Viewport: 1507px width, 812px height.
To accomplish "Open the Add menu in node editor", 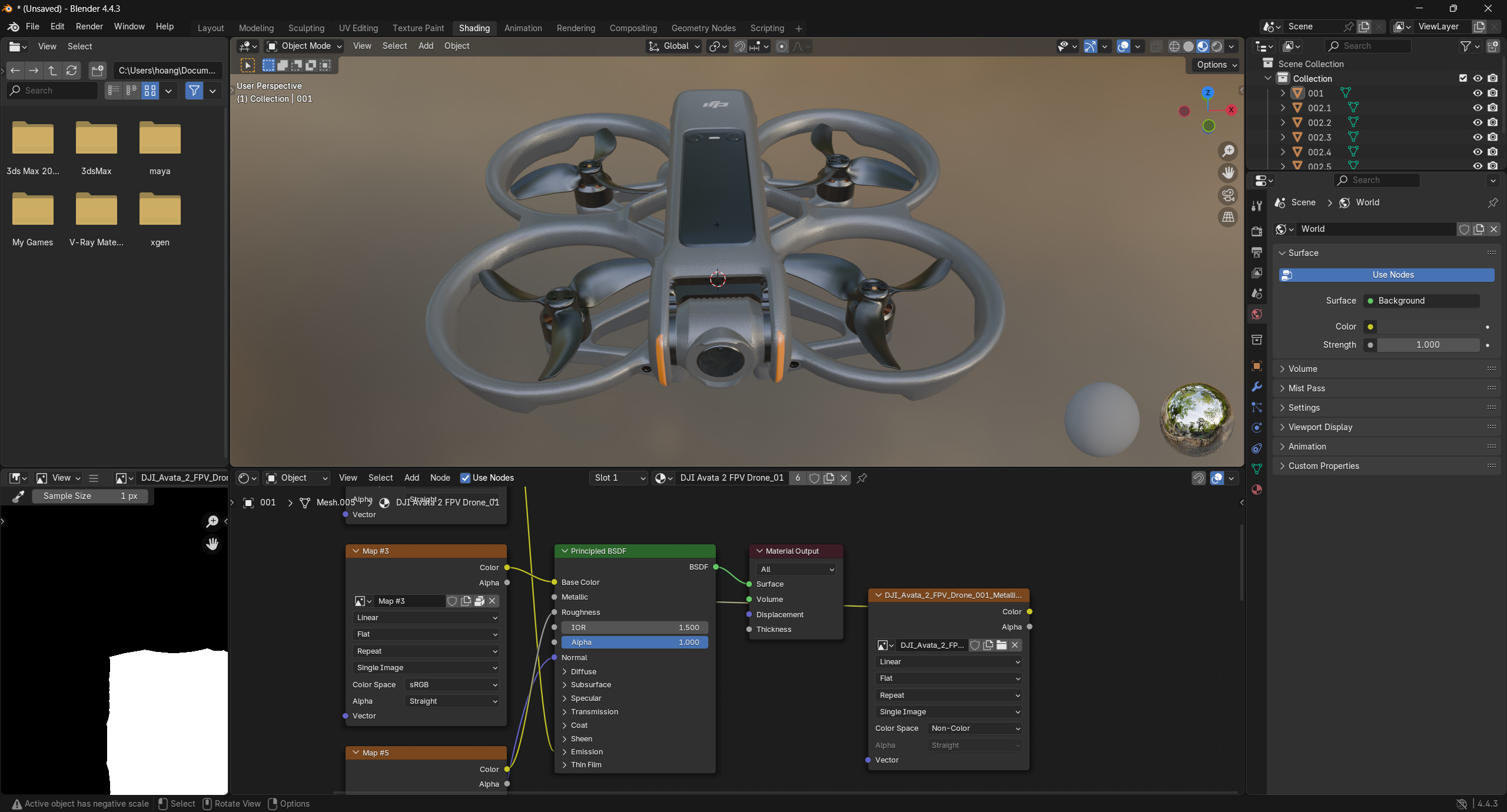I will pos(411,478).
